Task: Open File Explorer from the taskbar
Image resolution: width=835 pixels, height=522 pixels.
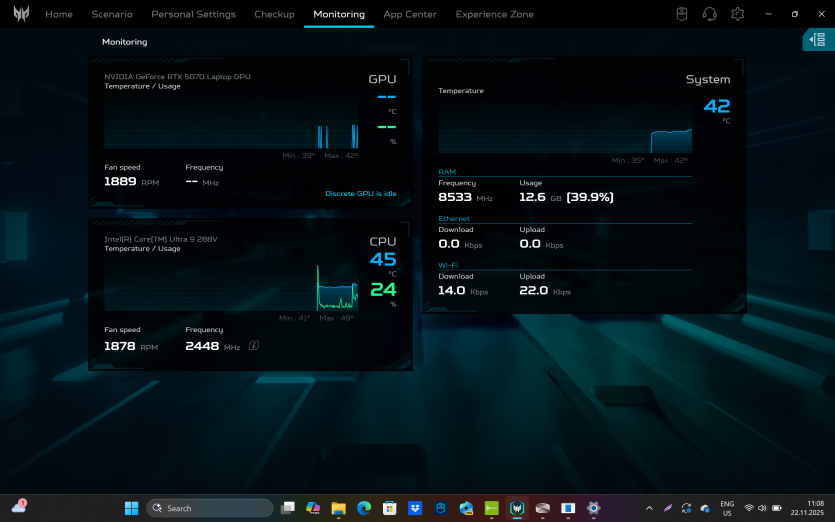Action: [338, 508]
